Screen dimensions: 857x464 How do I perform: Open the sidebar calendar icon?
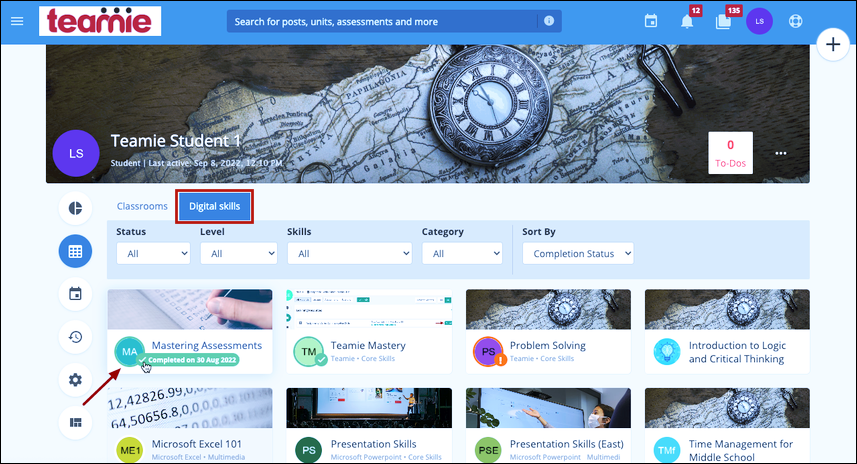75,294
